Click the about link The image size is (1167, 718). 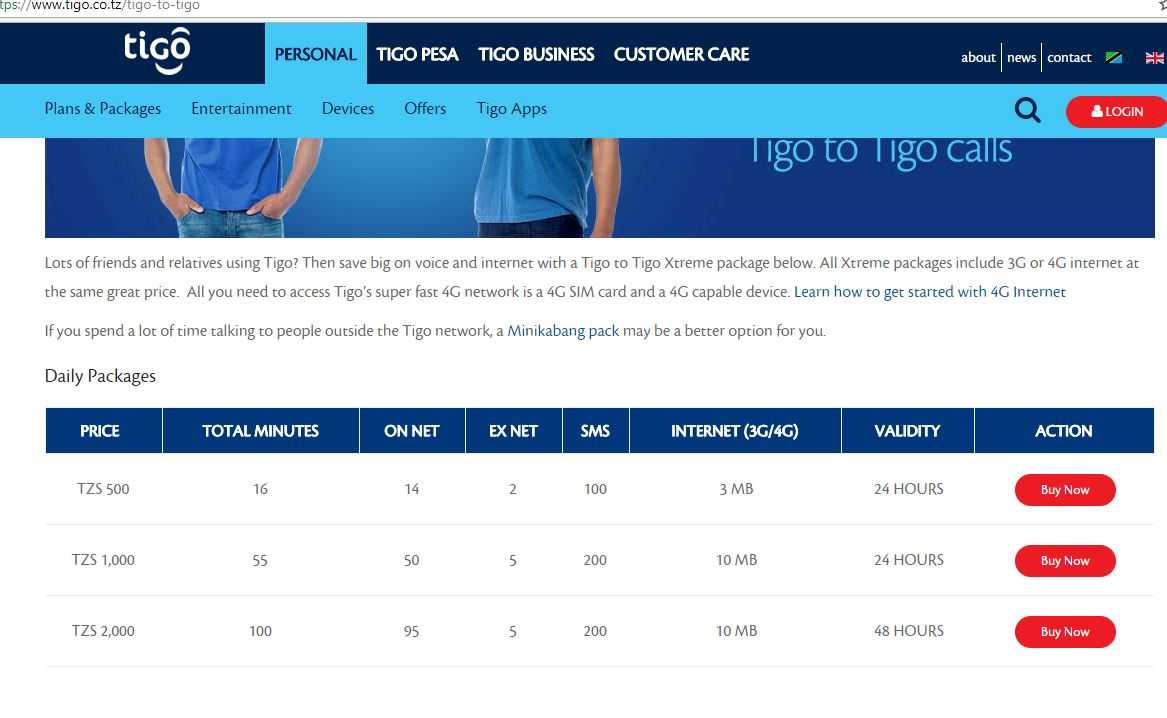(x=978, y=57)
